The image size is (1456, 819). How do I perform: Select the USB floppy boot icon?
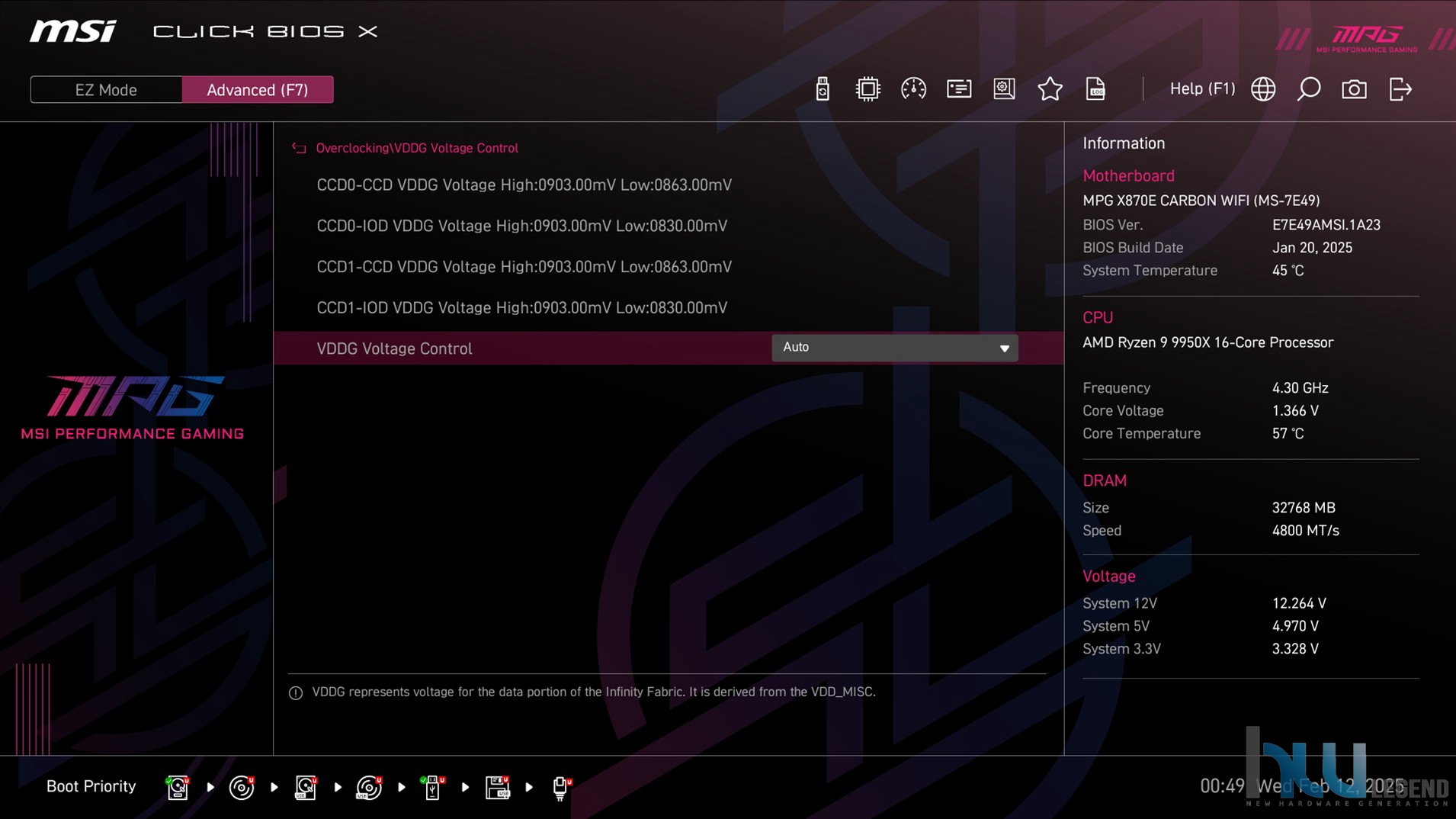click(497, 787)
